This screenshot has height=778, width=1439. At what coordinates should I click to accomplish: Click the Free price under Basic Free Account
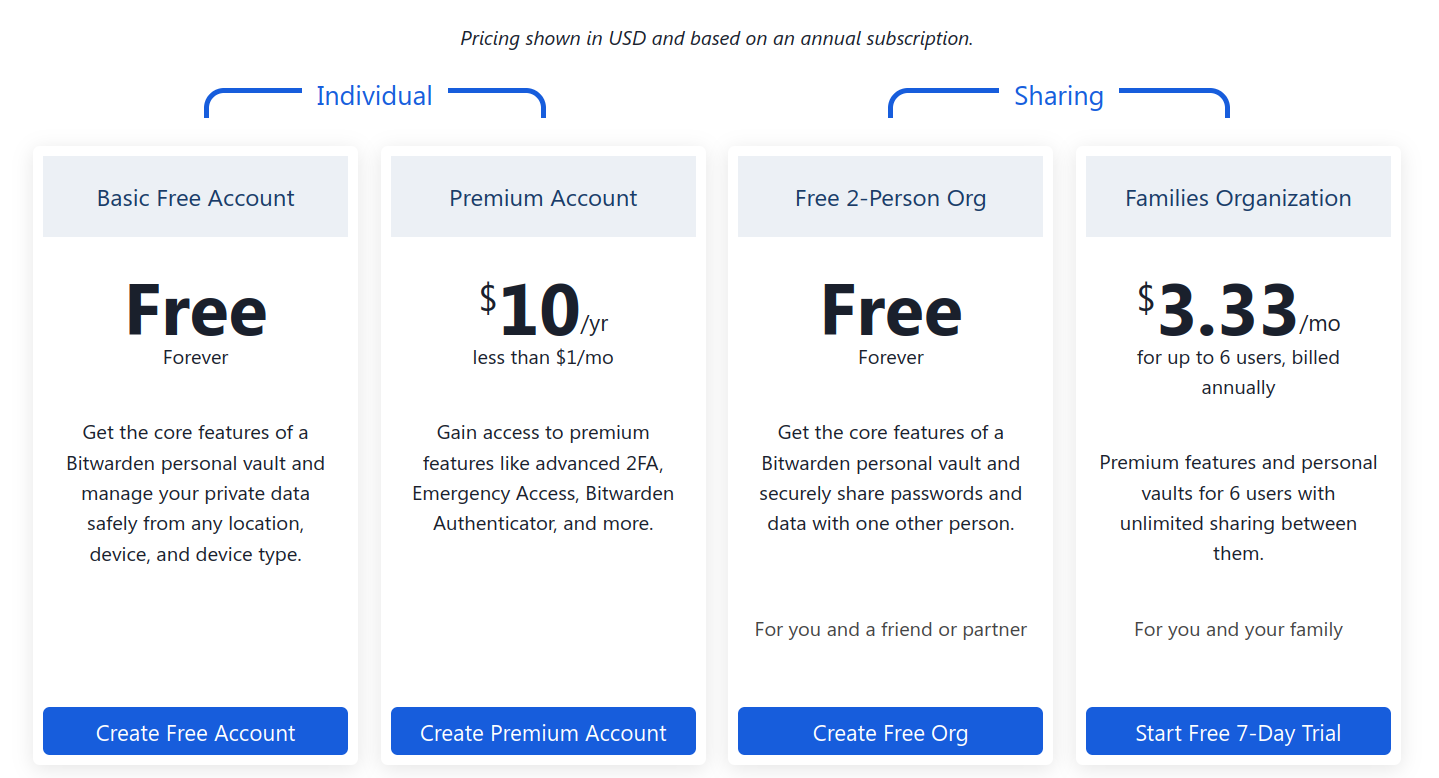[x=195, y=311]
